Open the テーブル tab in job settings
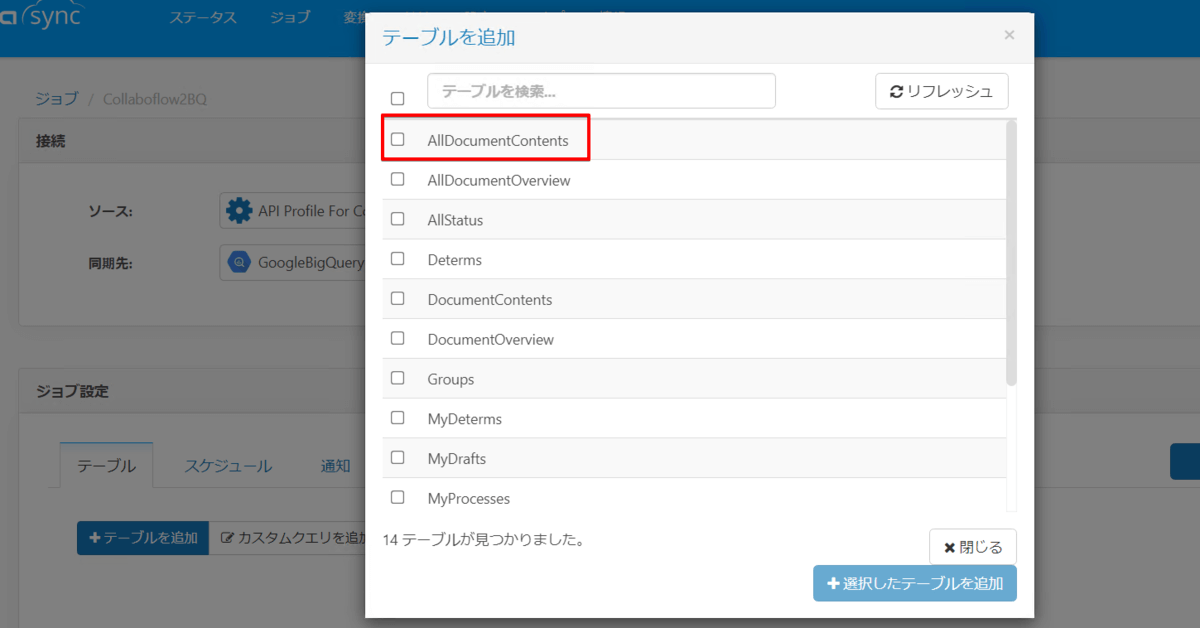Viewport: 1200px width, 628px height. (106, 465)
